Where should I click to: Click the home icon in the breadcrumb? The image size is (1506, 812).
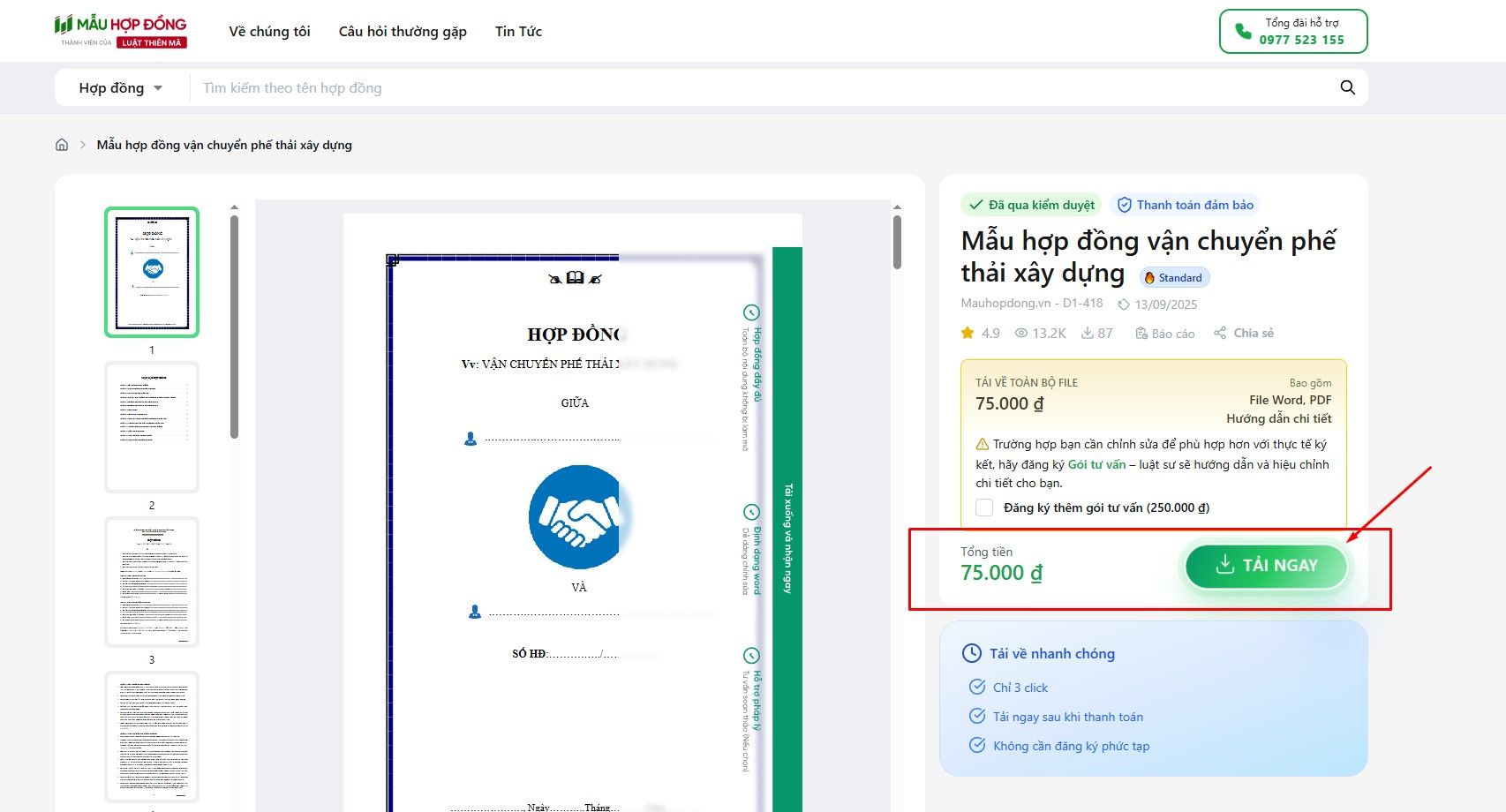tap(62, 144)
